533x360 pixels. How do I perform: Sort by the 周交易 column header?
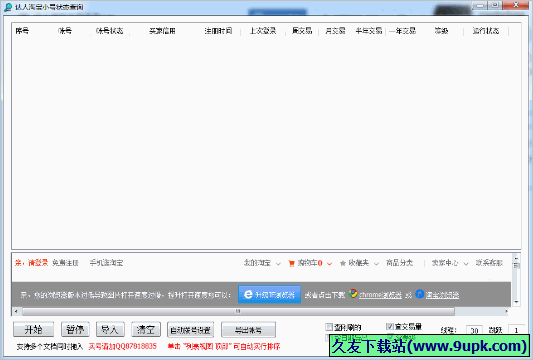pos(302,31)
